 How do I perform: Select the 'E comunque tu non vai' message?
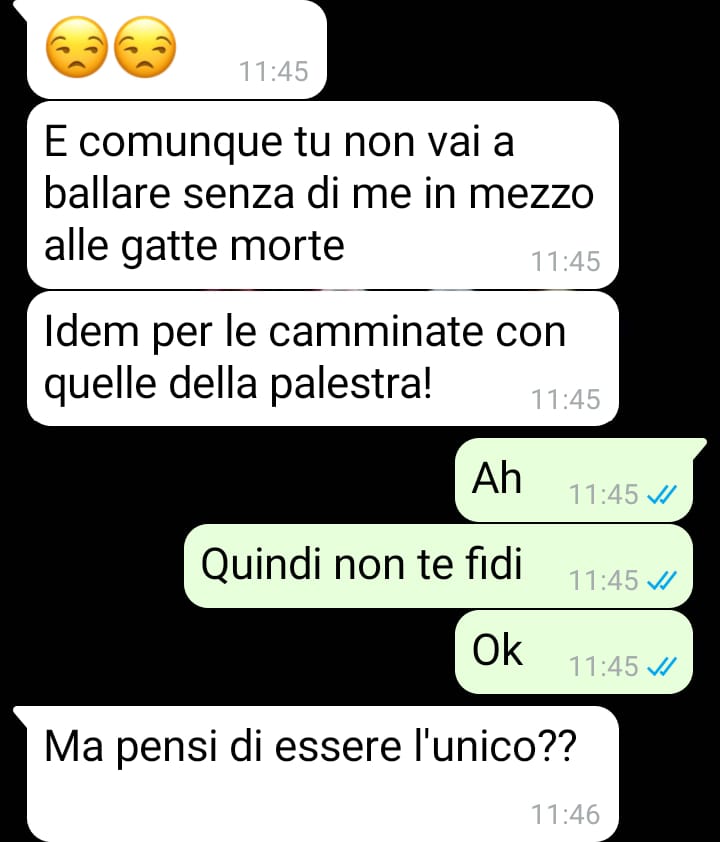(x=323, y=195)
